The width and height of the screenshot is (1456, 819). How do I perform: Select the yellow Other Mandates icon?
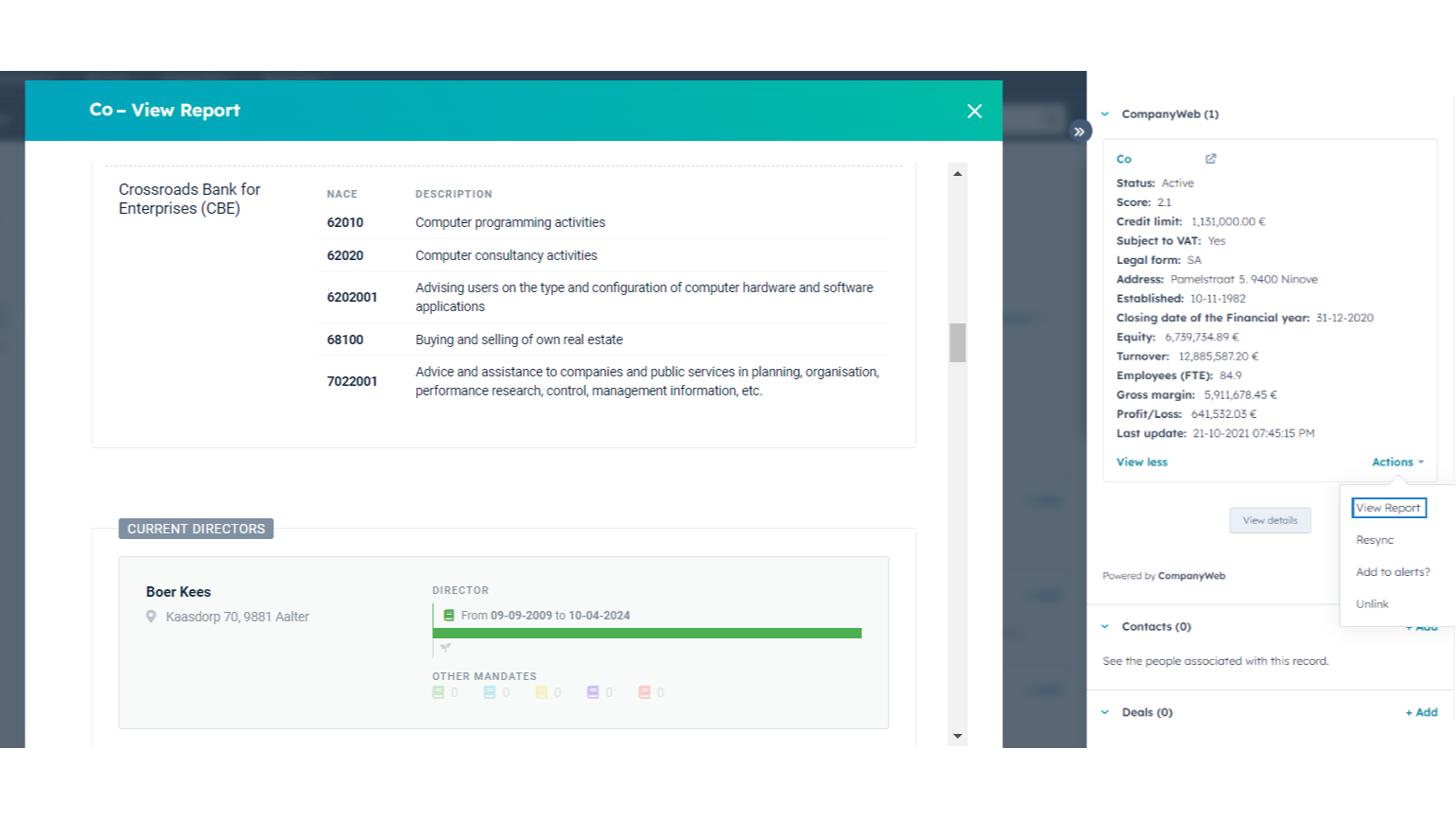tap(541, 691)
